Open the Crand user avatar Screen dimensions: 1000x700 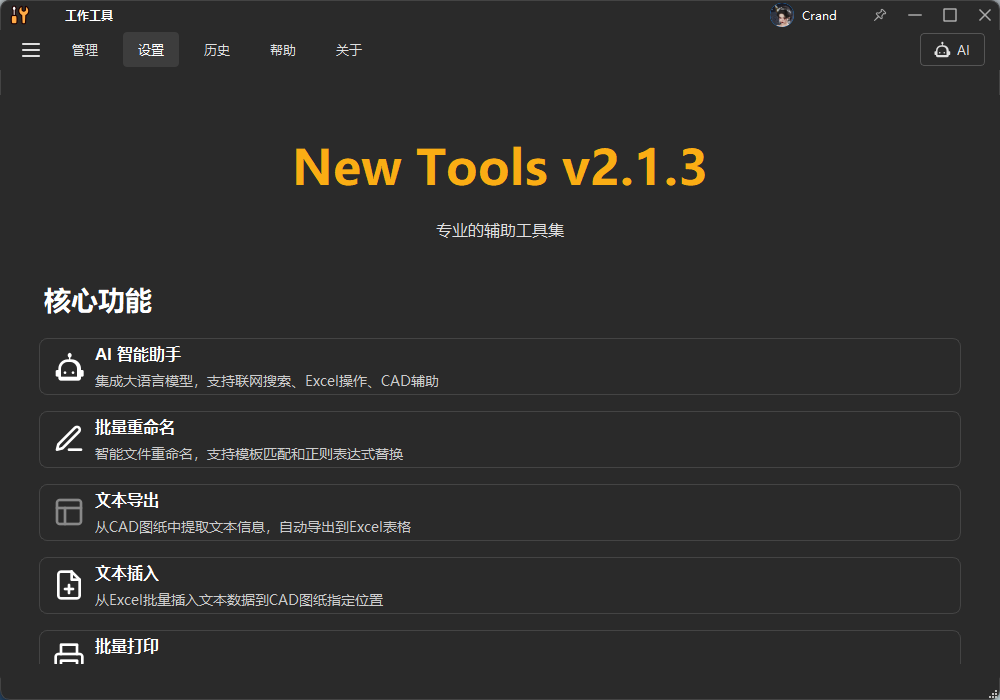coord(782,15)
